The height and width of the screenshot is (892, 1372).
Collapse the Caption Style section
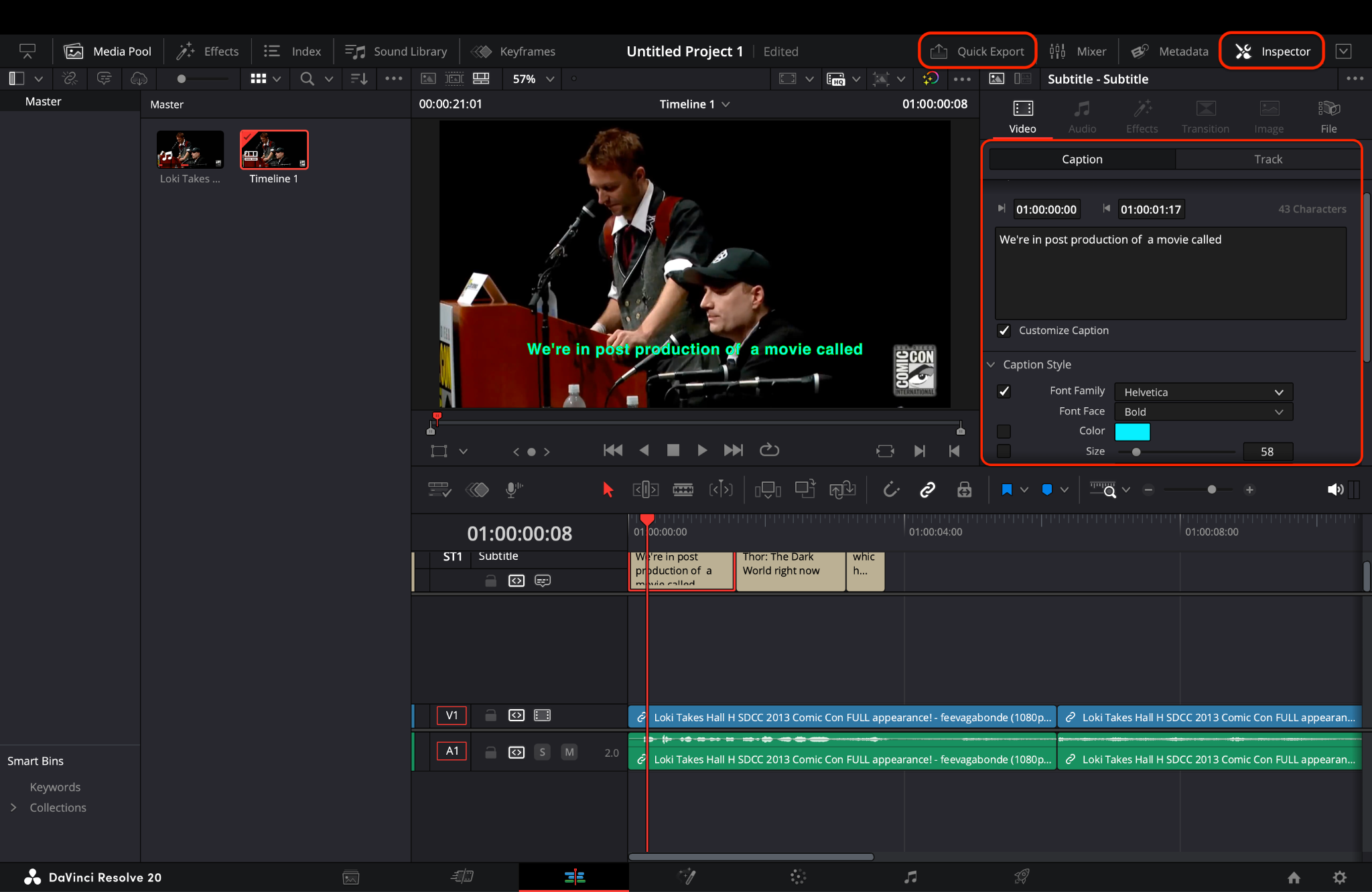(x=992, y=364)
